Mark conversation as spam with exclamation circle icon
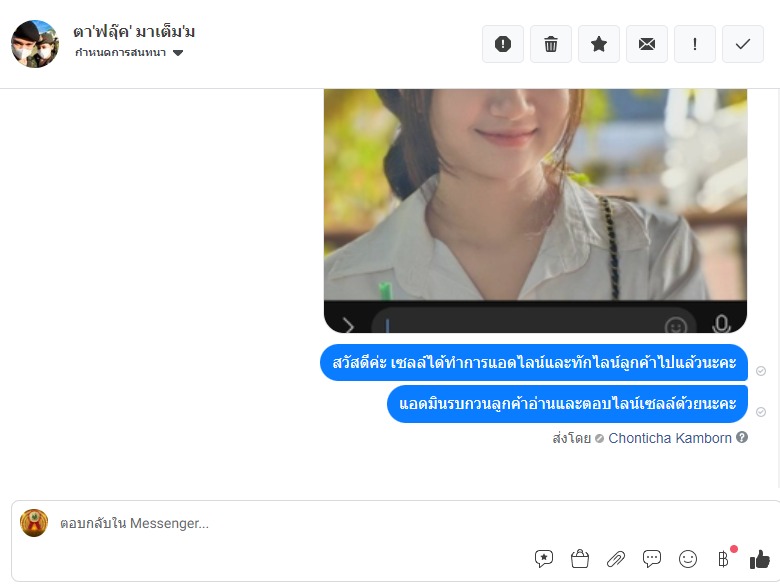The width and height of the screenshot is (780, 588). (502, 44)
